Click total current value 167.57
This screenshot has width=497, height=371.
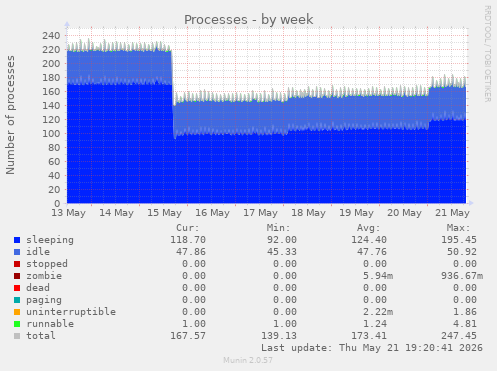pos(188,336)
